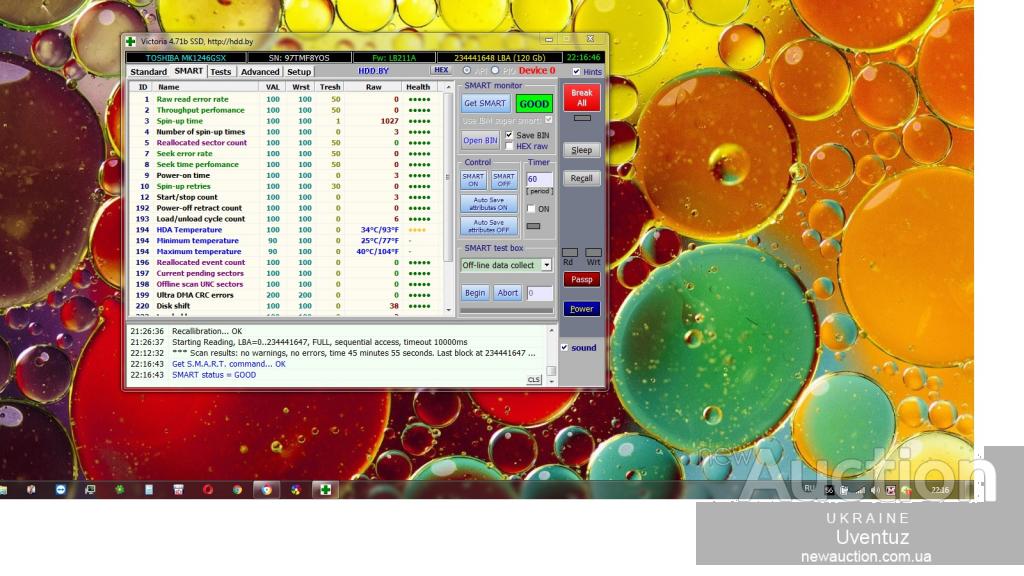The image size is (1024, 576).
Task: Click the SMART test progress bar
Action: coord(506,310)
